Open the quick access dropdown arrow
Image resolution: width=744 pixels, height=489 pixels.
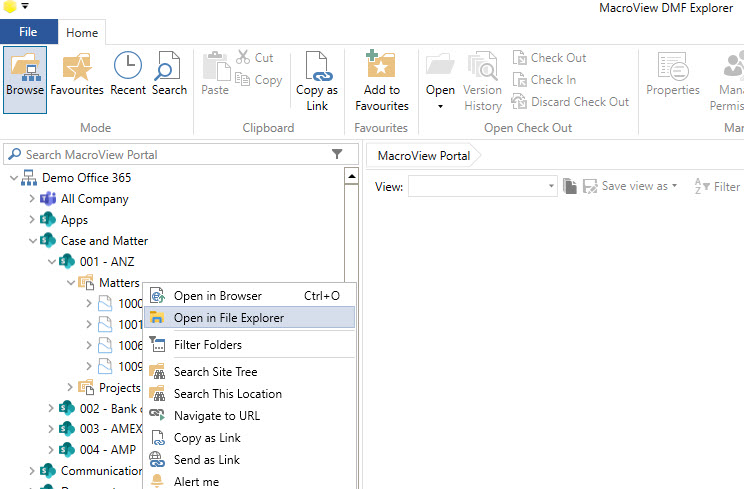[25, 7]
